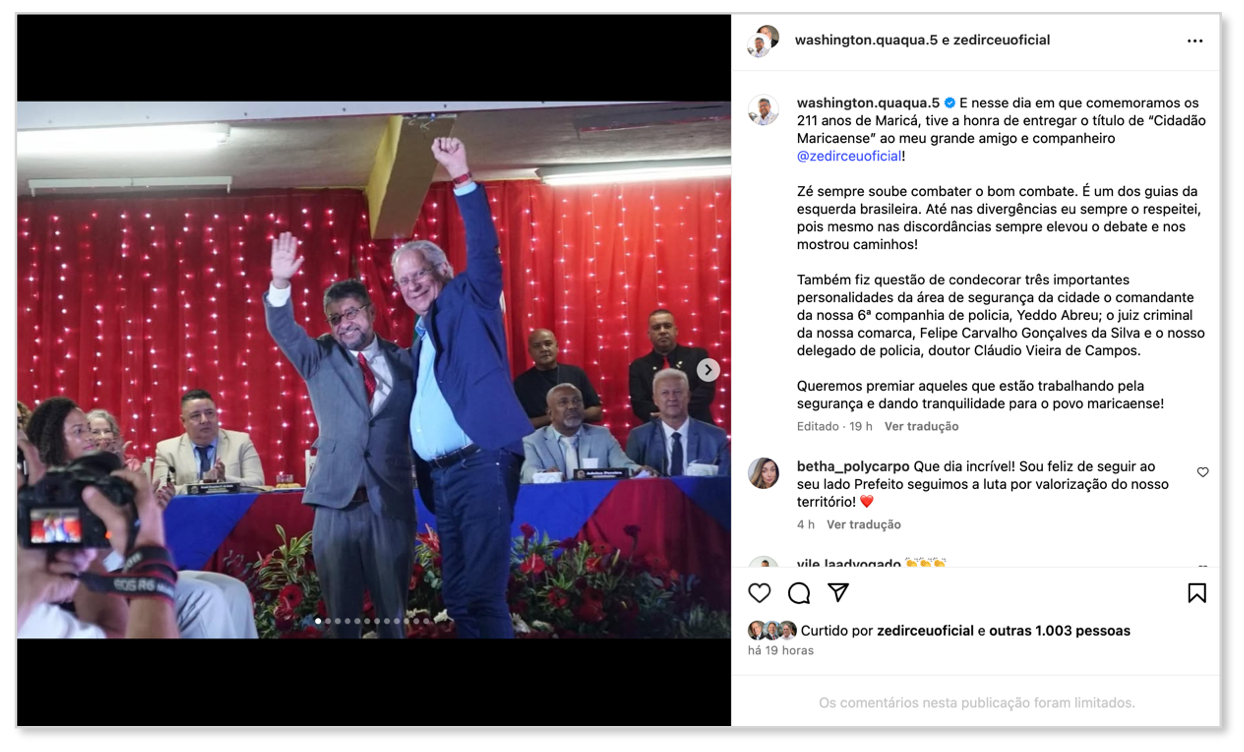Open zedirceuoficial in the liked-by line

tap(925, 631)
